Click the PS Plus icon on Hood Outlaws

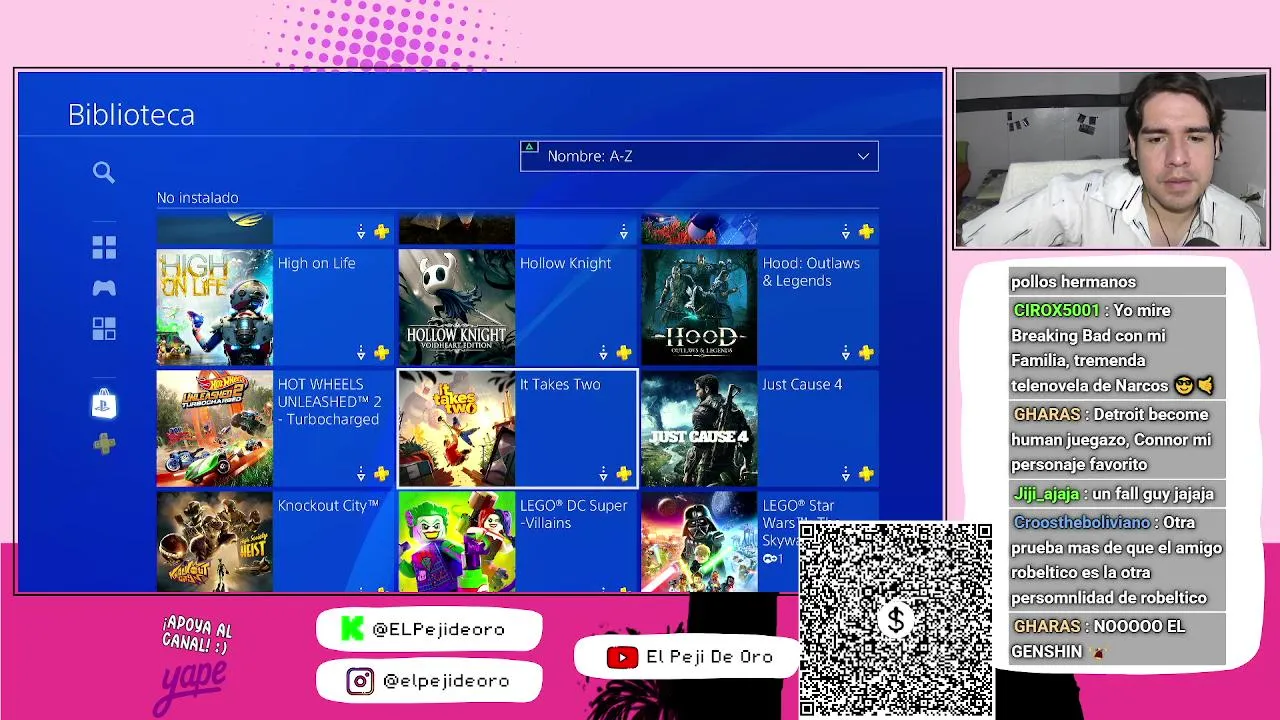[x=866, y=353]
